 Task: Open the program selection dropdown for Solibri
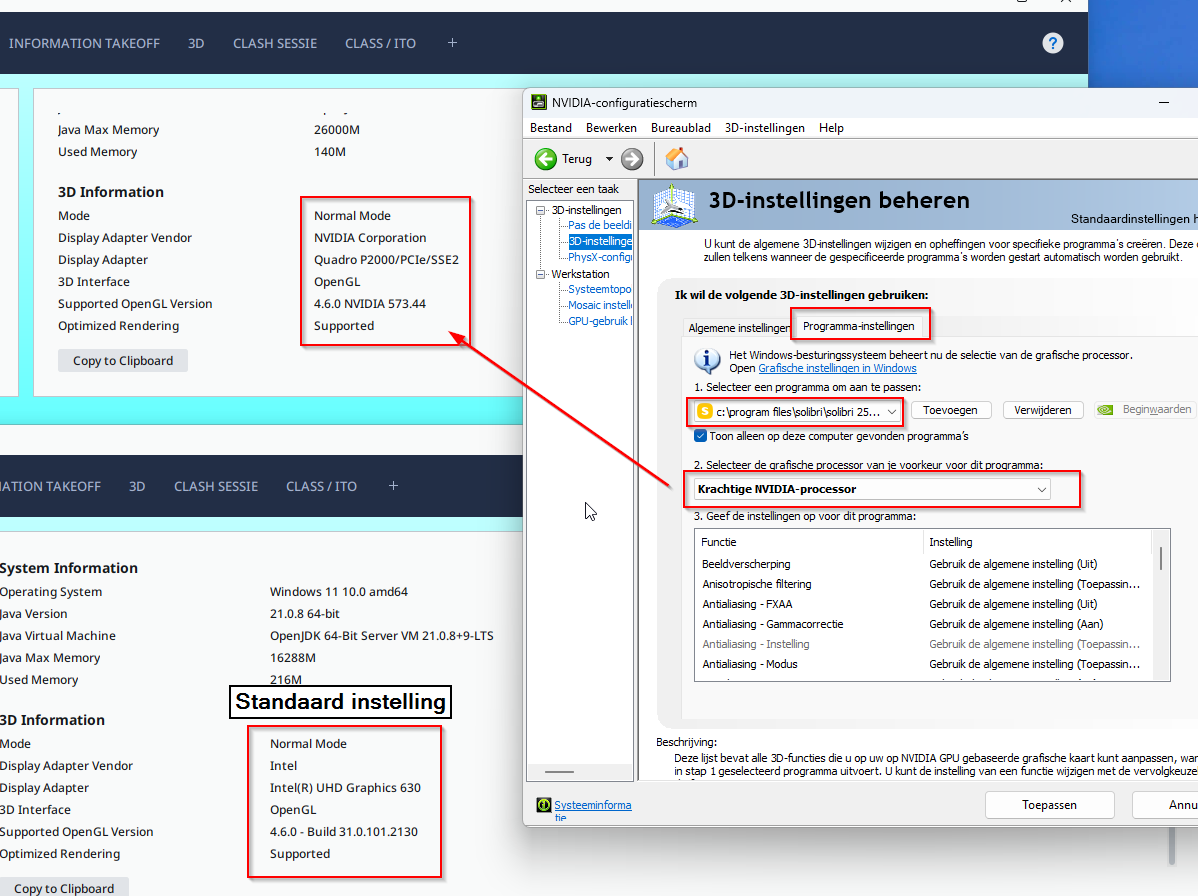[x=798, y=412]
